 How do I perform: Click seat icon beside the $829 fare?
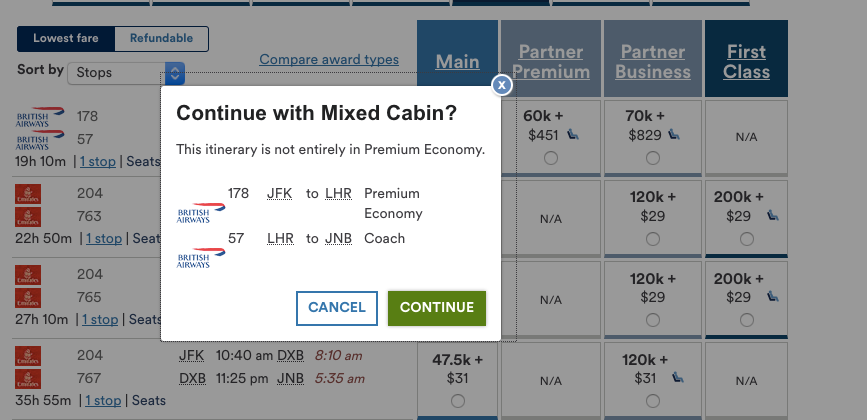[x=674, y=134]
